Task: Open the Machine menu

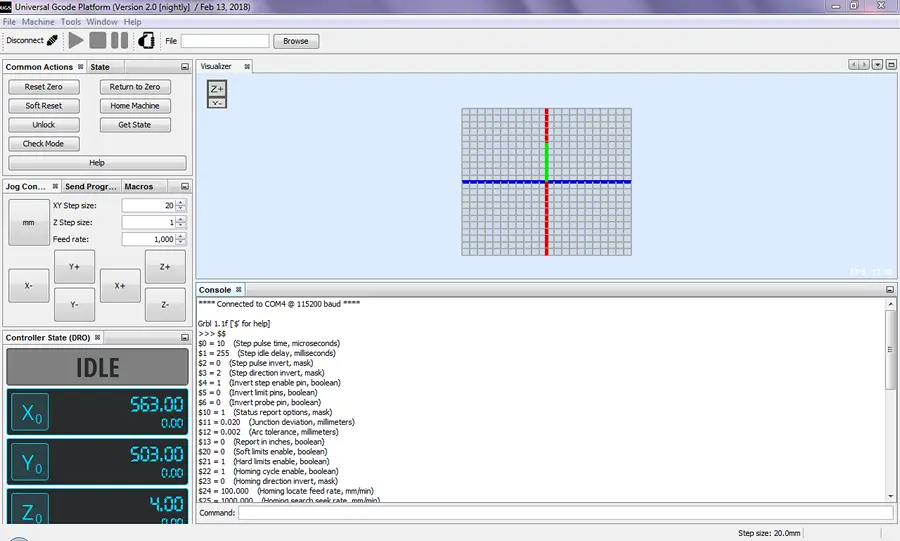Action: 38,22
